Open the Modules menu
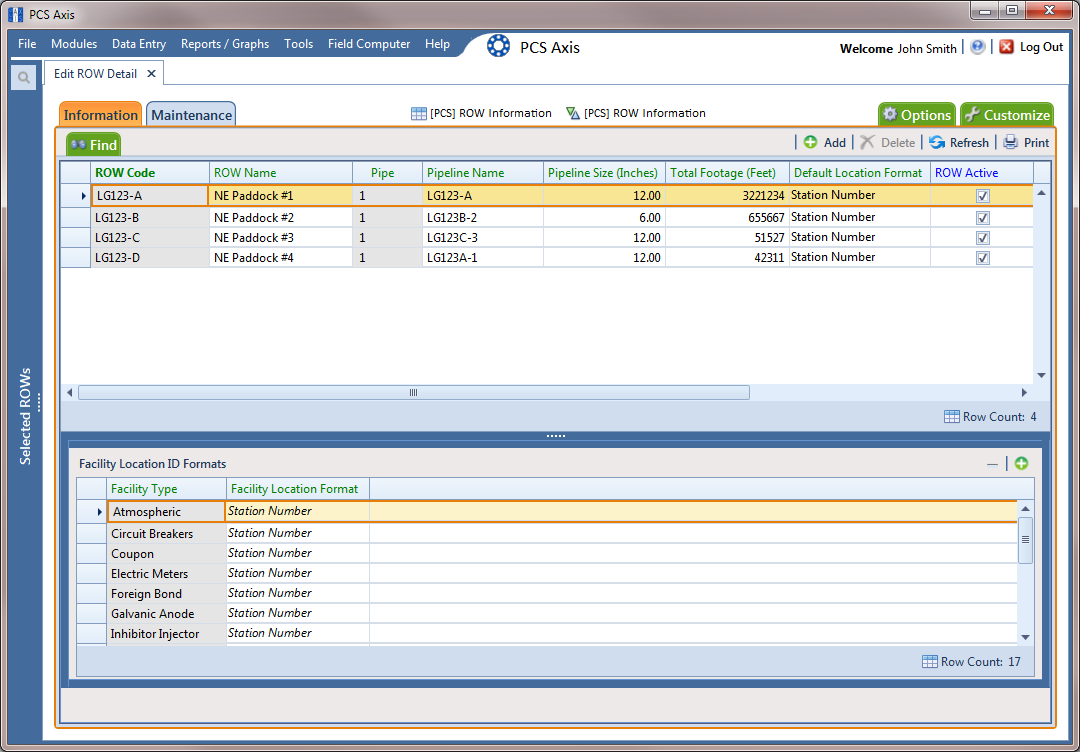This screenshot has height=752, width=1080. click(x=74, y=43)
